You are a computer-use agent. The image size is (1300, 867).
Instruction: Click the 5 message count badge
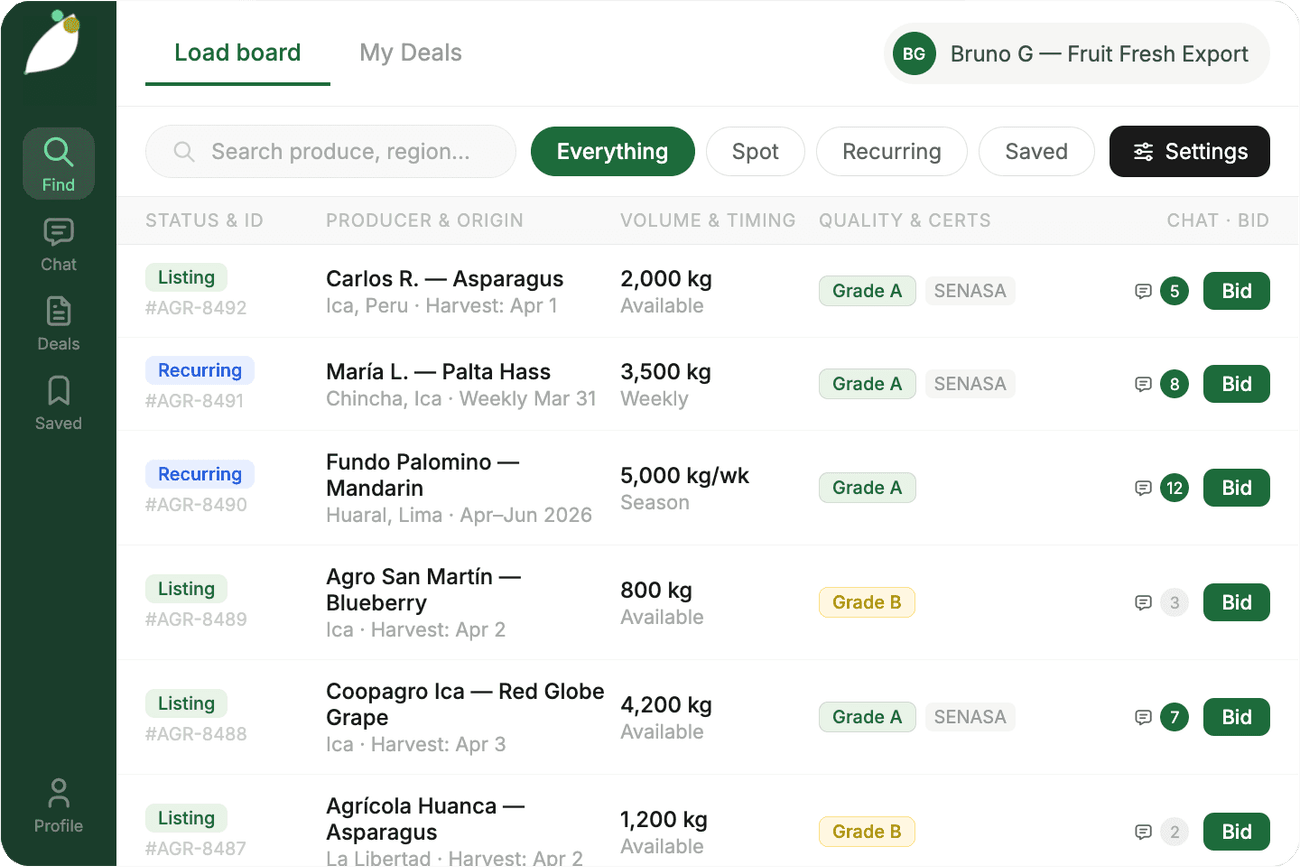pos(1174,292)
